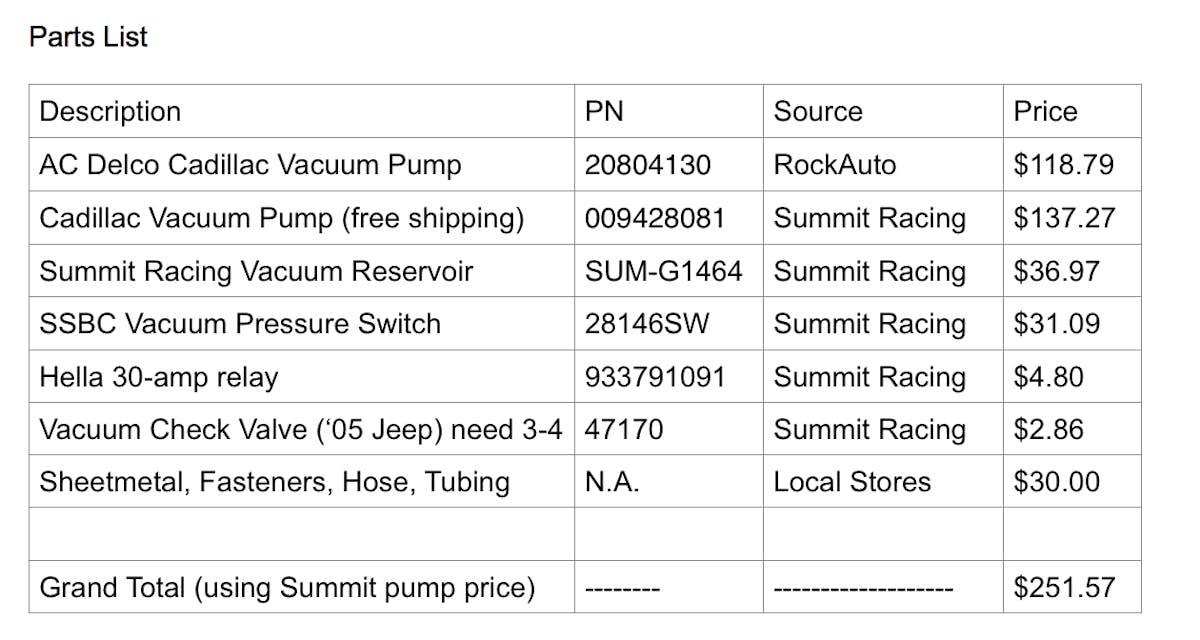The height and width of the screenshot is (640, 1200).
Task: Click the Grand Total description cell
Action: pos(286,587)
